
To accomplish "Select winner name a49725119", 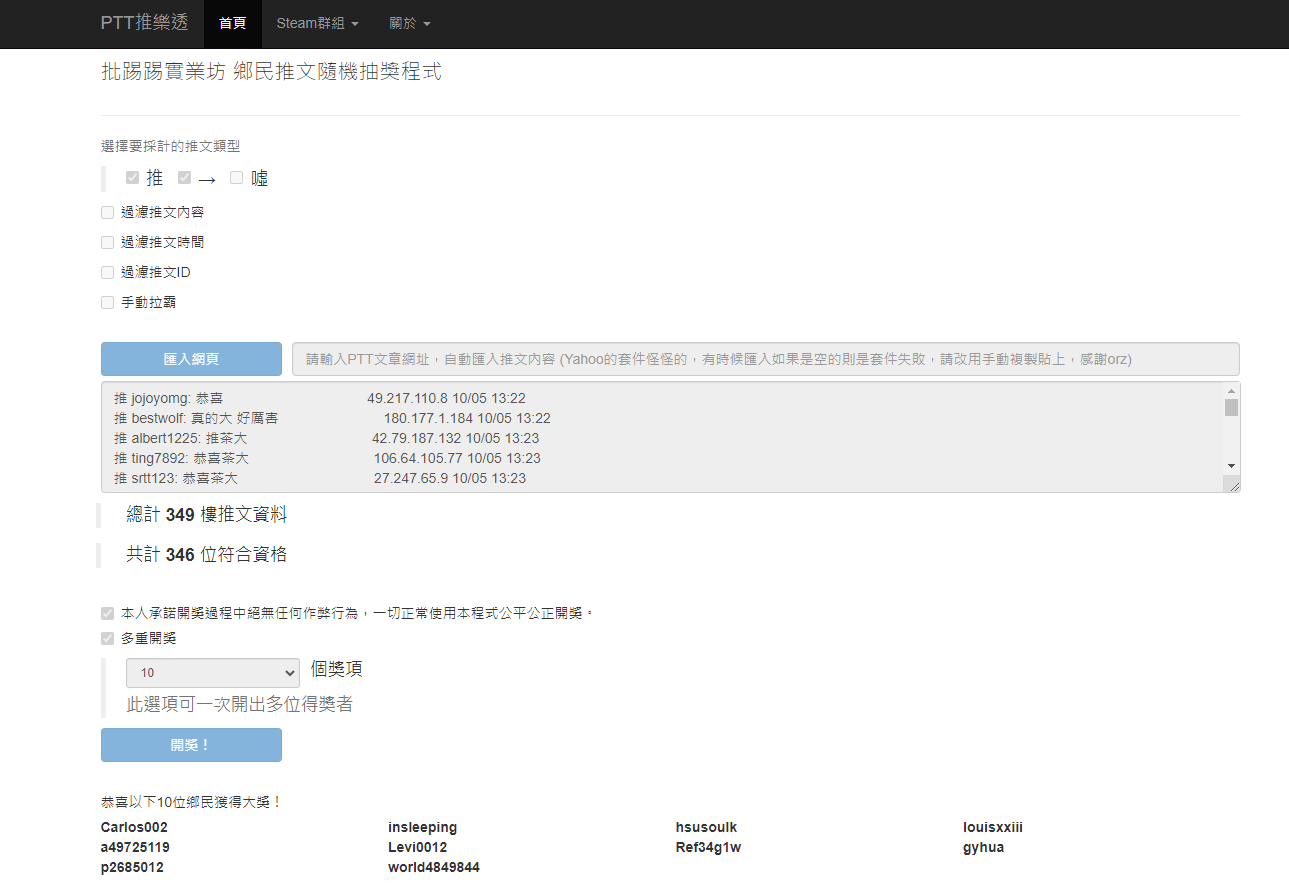I will click(x=135, y=848).
